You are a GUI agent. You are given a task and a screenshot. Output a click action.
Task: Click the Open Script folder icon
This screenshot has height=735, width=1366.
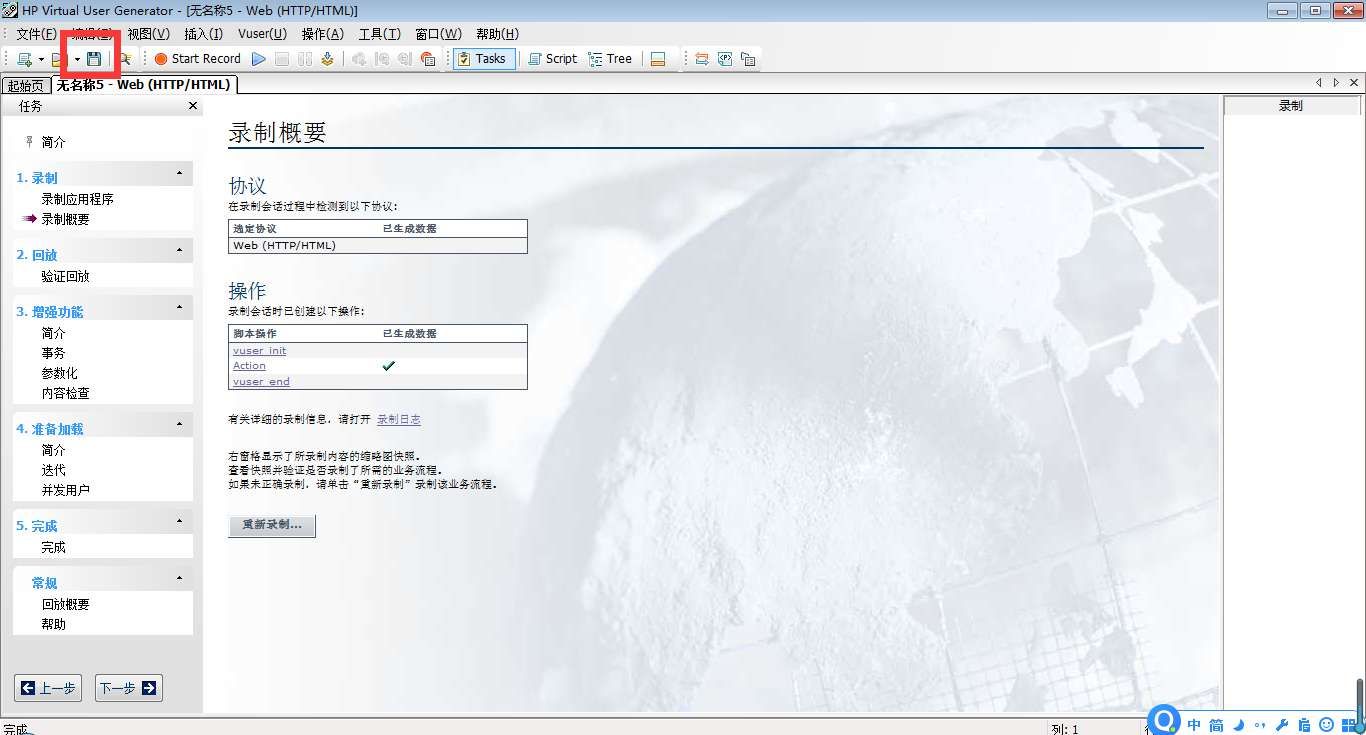59,59
